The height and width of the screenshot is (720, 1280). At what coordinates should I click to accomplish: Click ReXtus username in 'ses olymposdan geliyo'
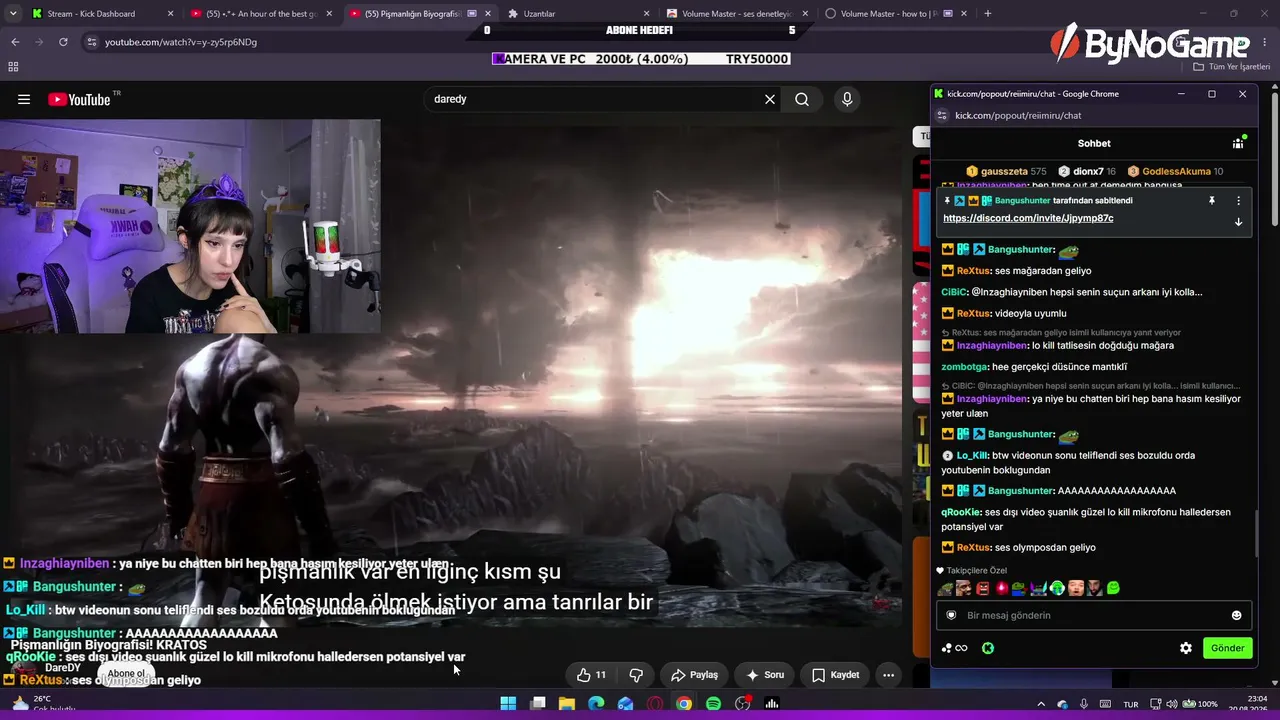973,547
